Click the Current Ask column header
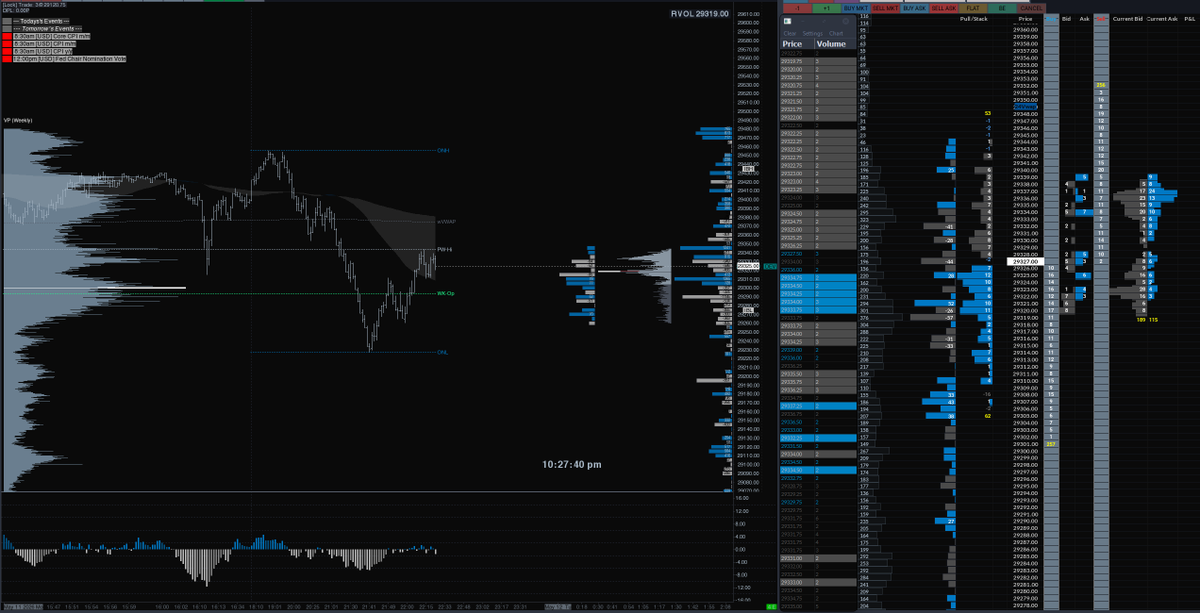Viewport: 1200px width, 613px height. coord(1162,19)
